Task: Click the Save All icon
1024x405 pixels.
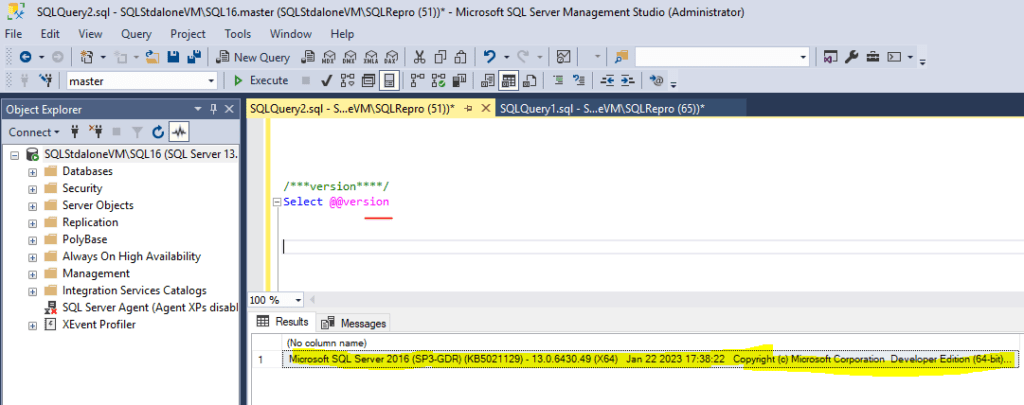Action: 194,57
